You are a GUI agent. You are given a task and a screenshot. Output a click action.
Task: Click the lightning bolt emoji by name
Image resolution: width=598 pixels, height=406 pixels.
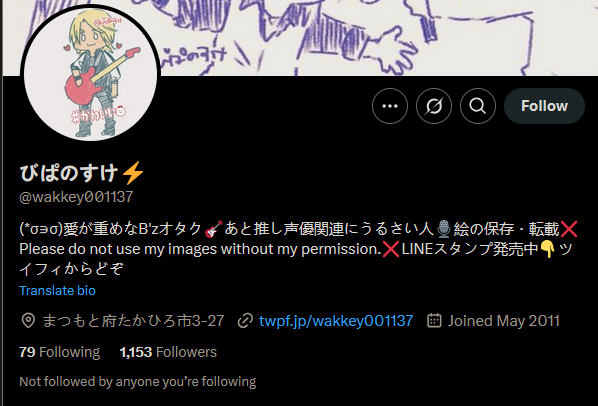pyautogui.click(x=133, y=173)
